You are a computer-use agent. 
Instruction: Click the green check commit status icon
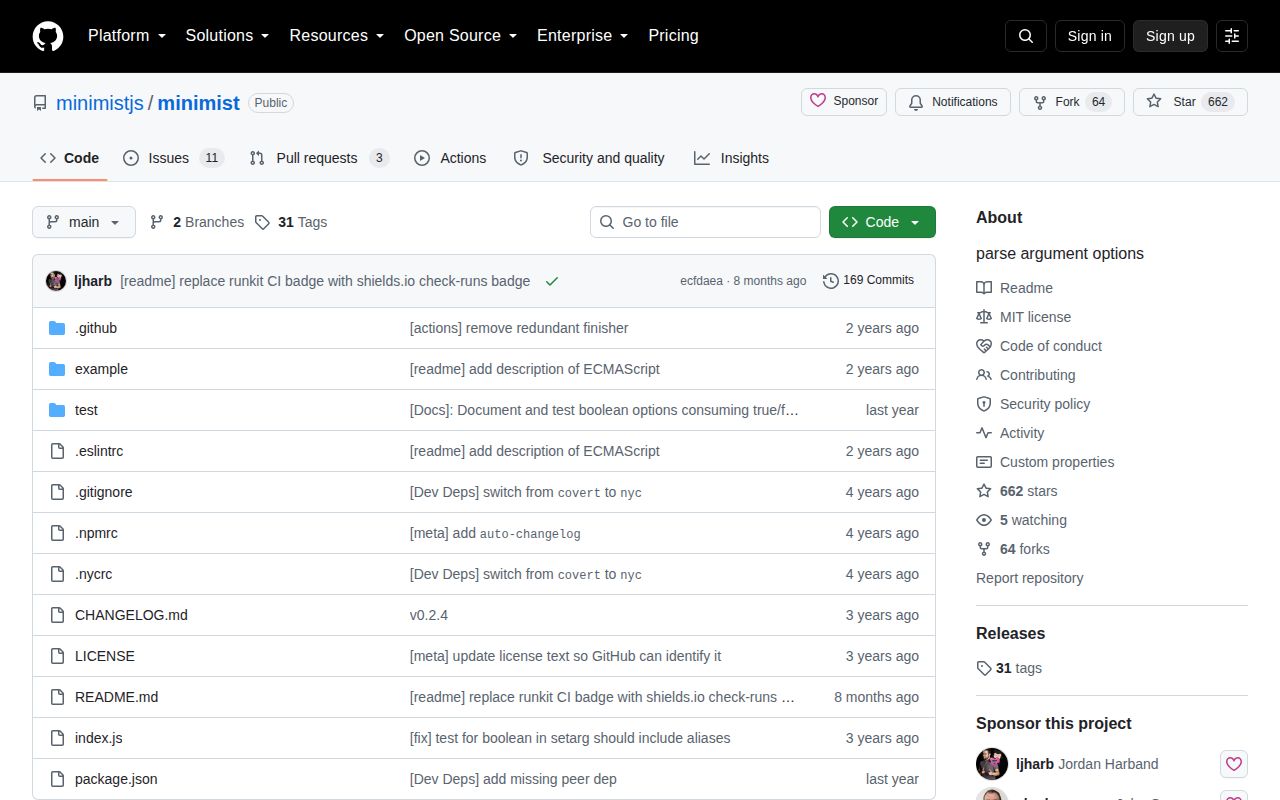point(552,281)
